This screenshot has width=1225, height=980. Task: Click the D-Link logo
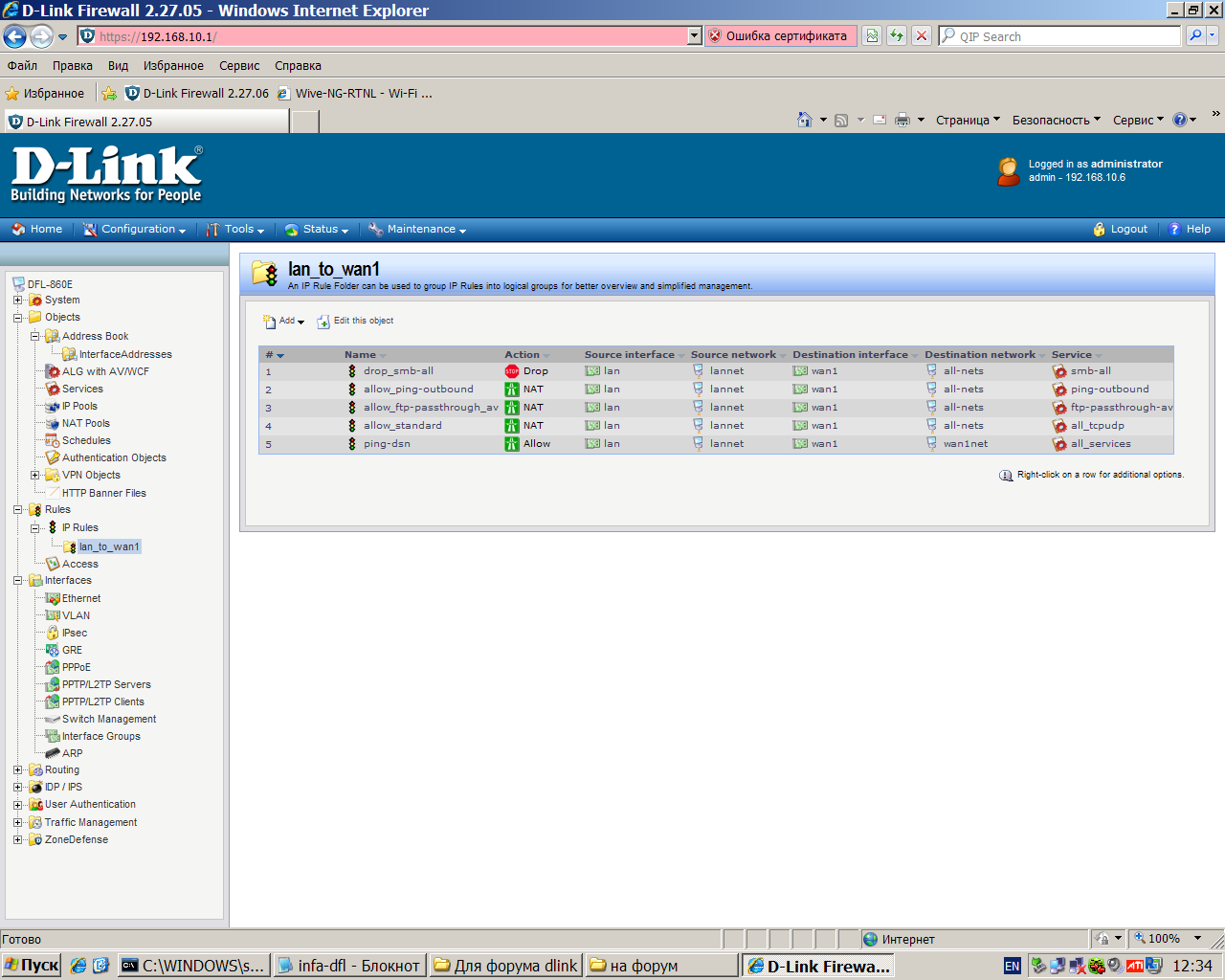[x=106, y=174]
